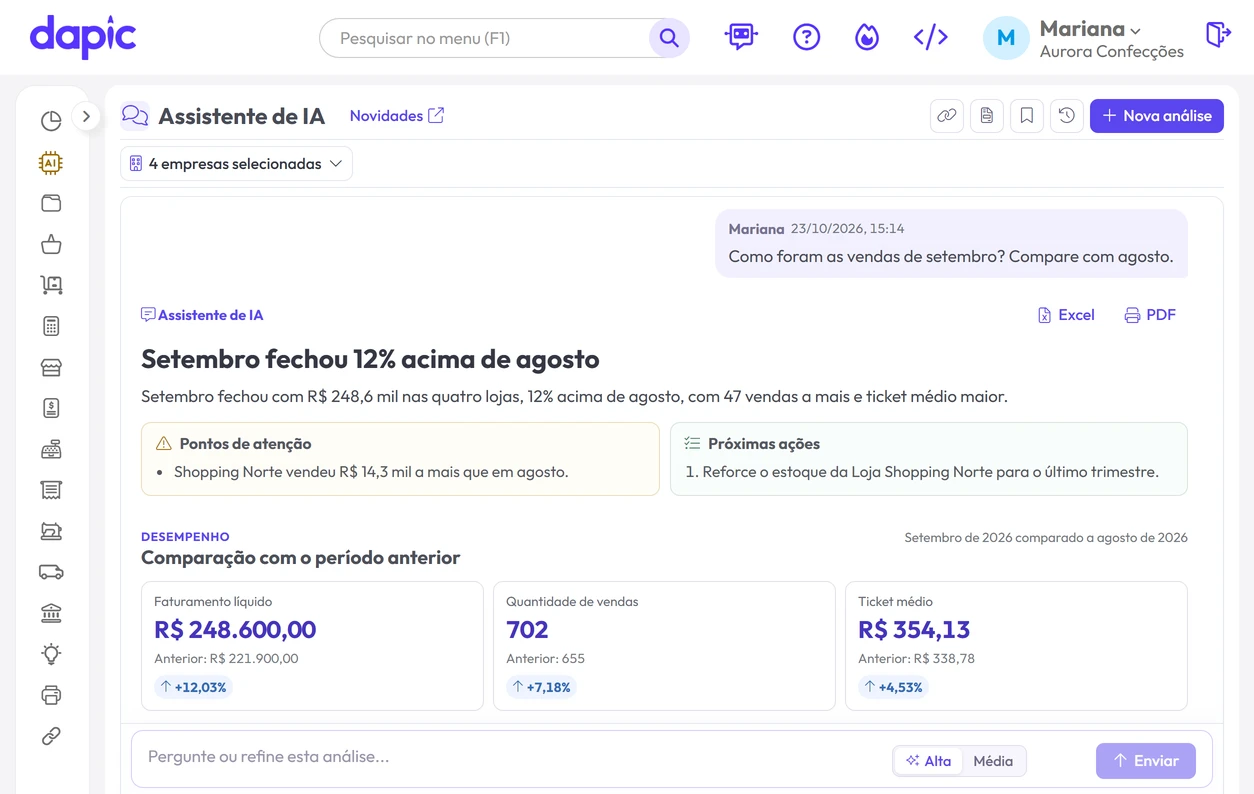Open analysis history clock icon
Viewport: 1254px width, 794px height.
[x=1067, y=116]
